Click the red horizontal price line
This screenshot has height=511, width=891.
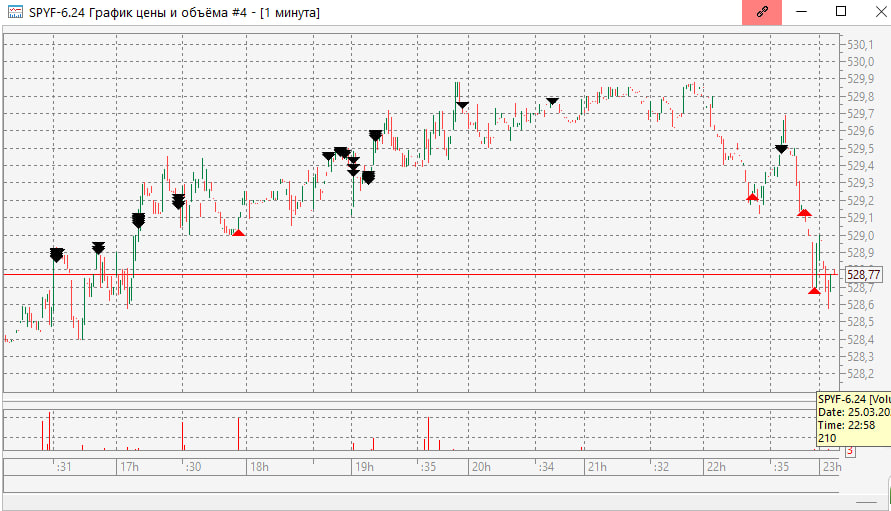420,275
